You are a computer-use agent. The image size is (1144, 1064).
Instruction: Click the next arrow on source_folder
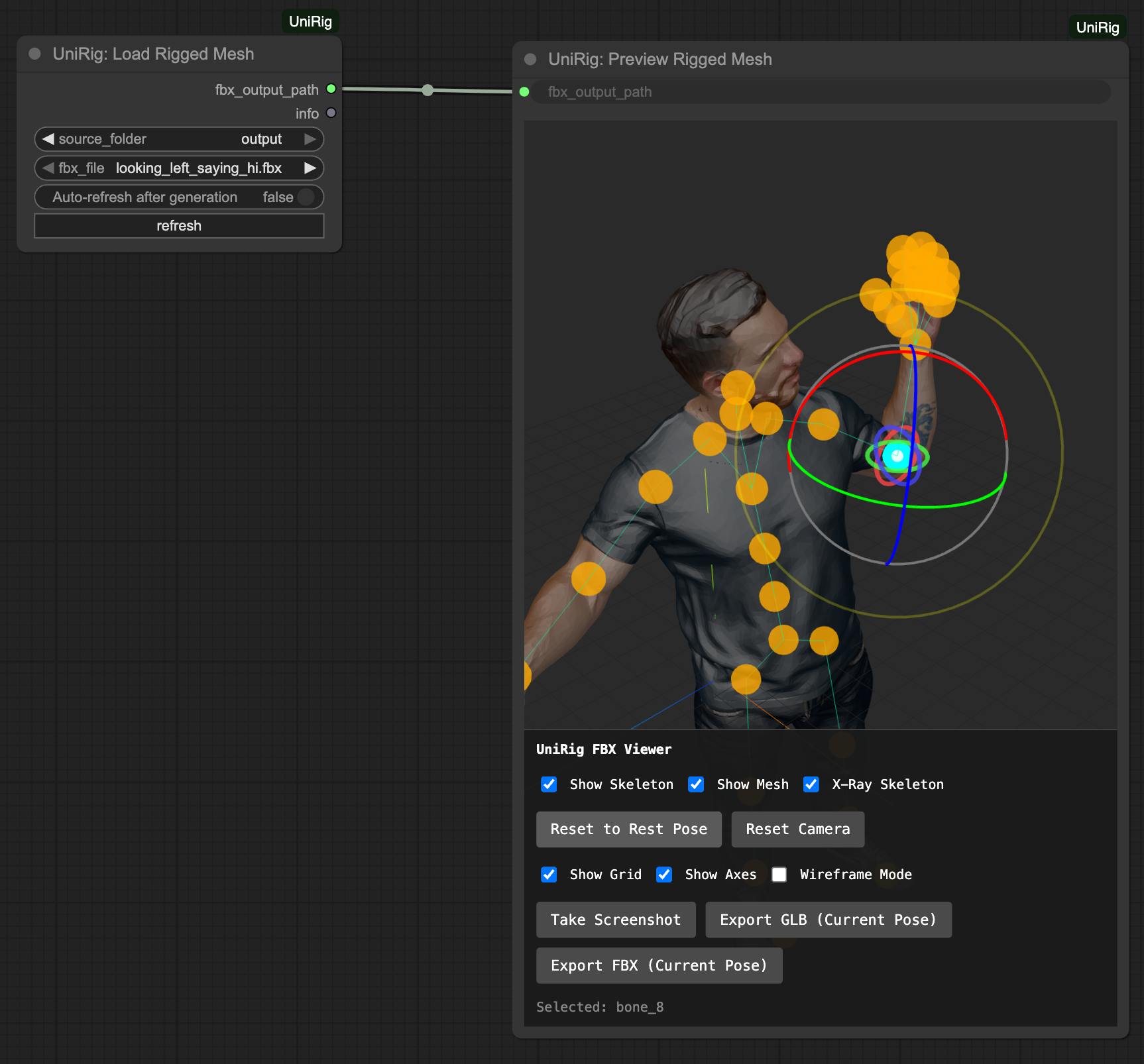coord(310,139)
